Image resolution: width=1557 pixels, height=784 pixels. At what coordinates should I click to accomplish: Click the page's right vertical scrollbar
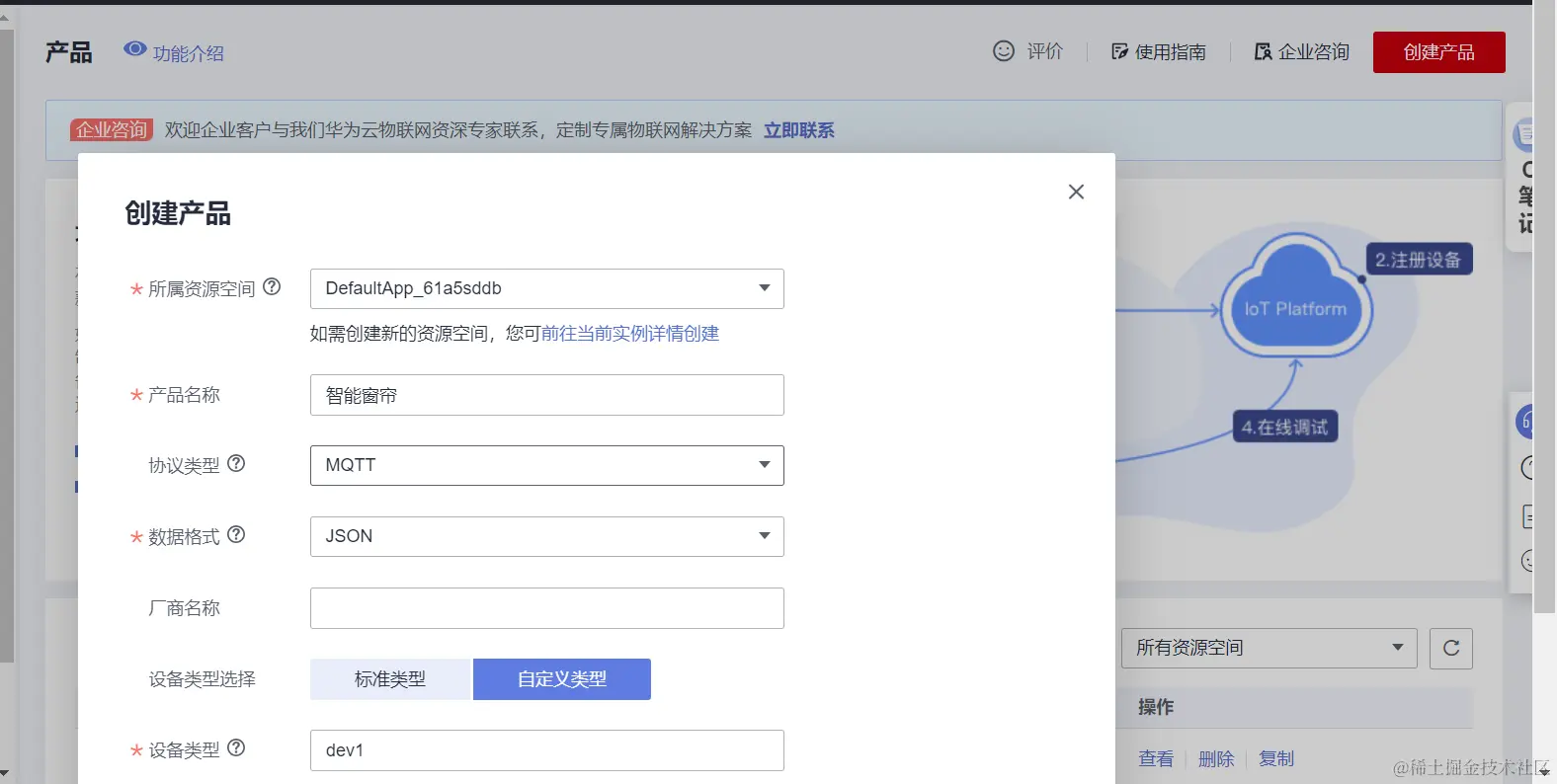(1544, 306)
